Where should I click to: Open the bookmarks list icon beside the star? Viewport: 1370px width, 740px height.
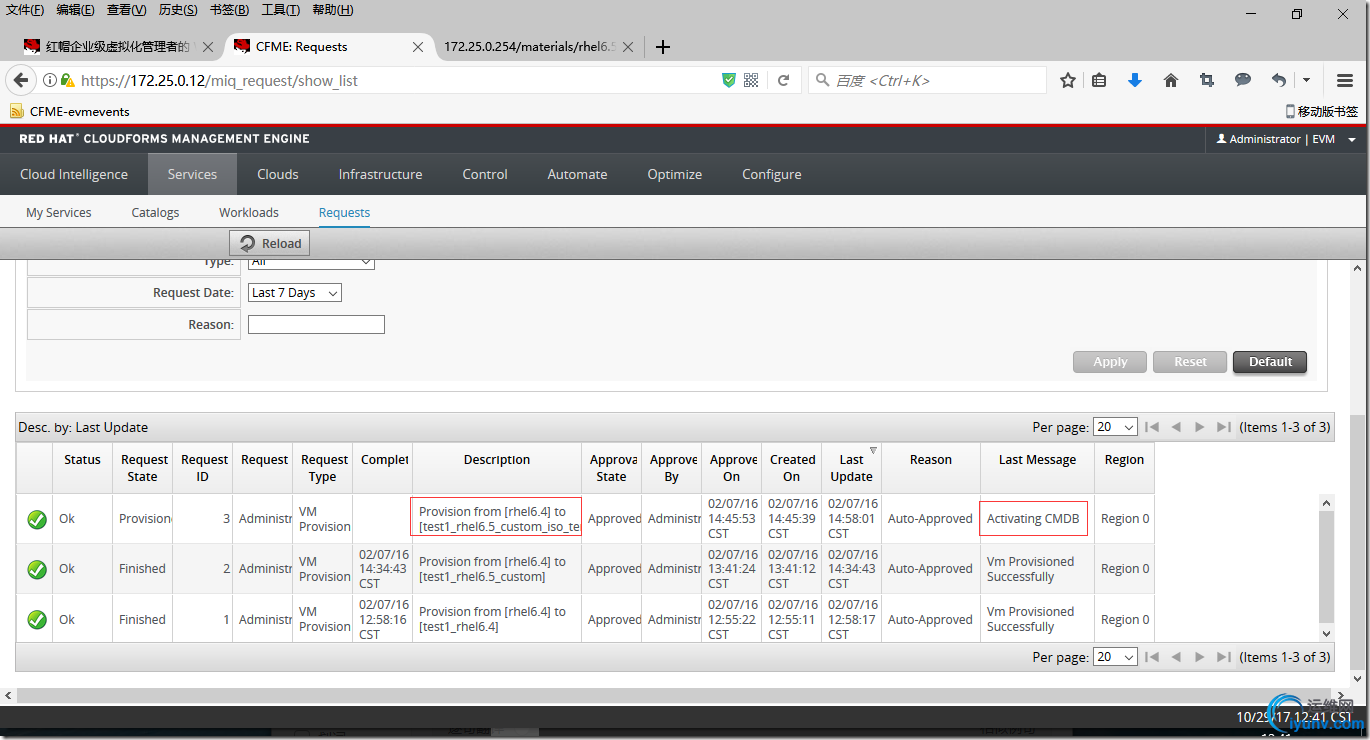(1099, 80)
